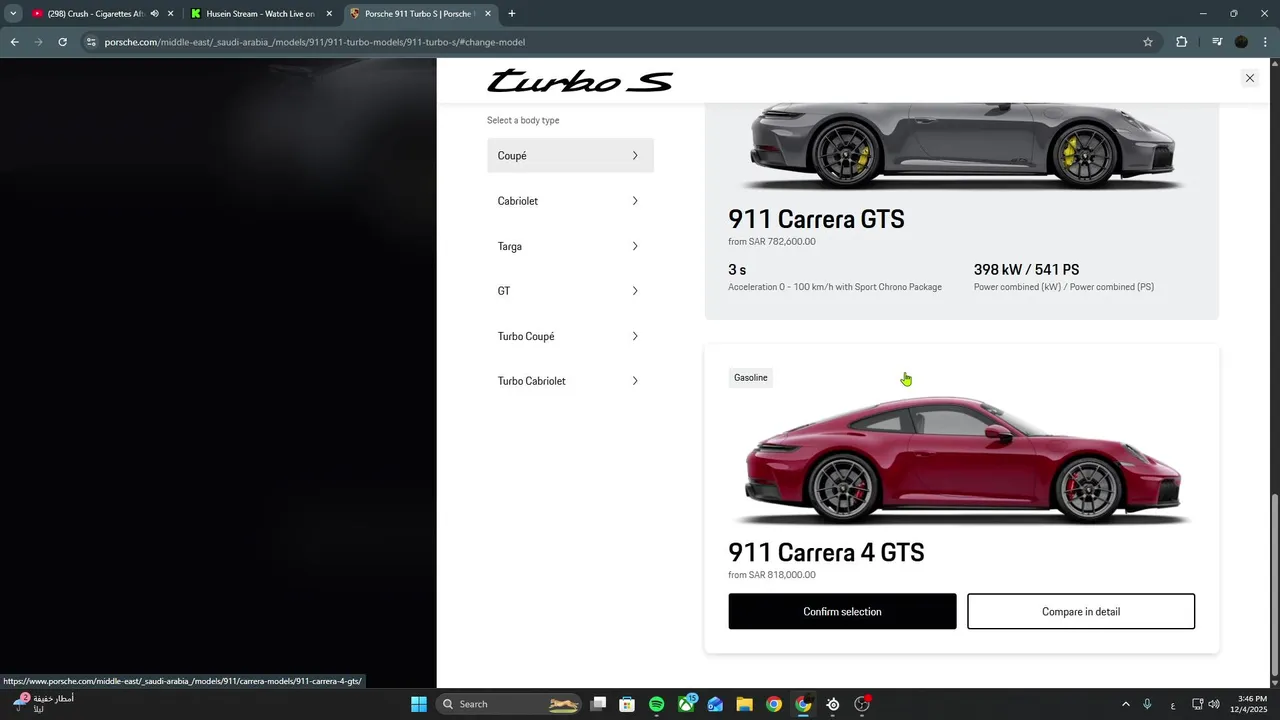Screen dimensions: 1280x720
Task: Open Outlook from the taskbar
Action: click(715, 704)
